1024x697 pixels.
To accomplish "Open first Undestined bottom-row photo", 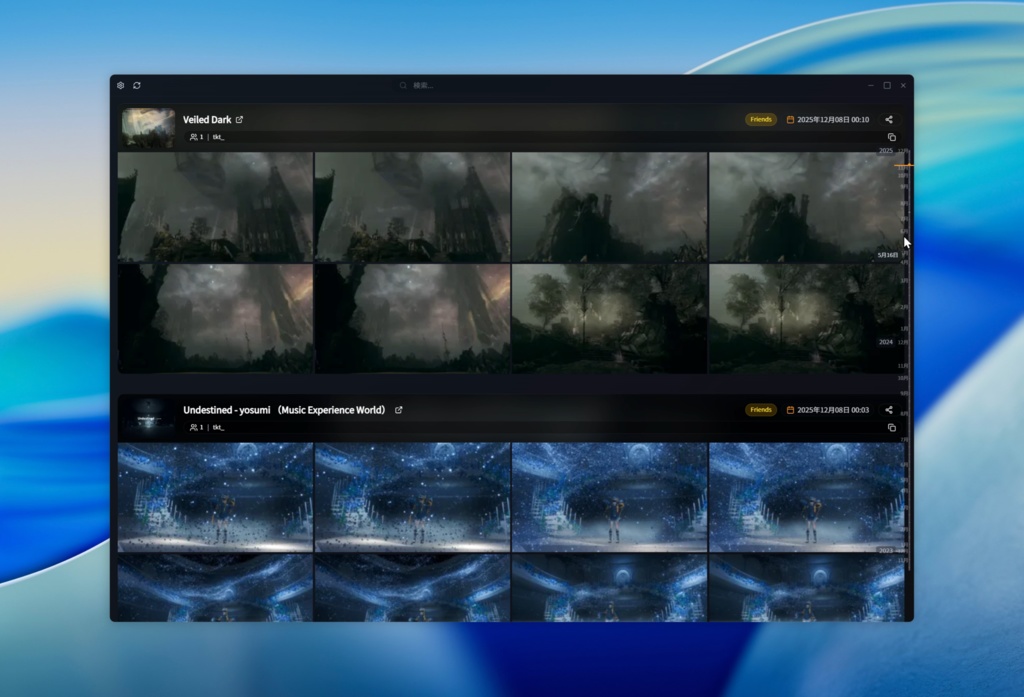I will (216, 588).
